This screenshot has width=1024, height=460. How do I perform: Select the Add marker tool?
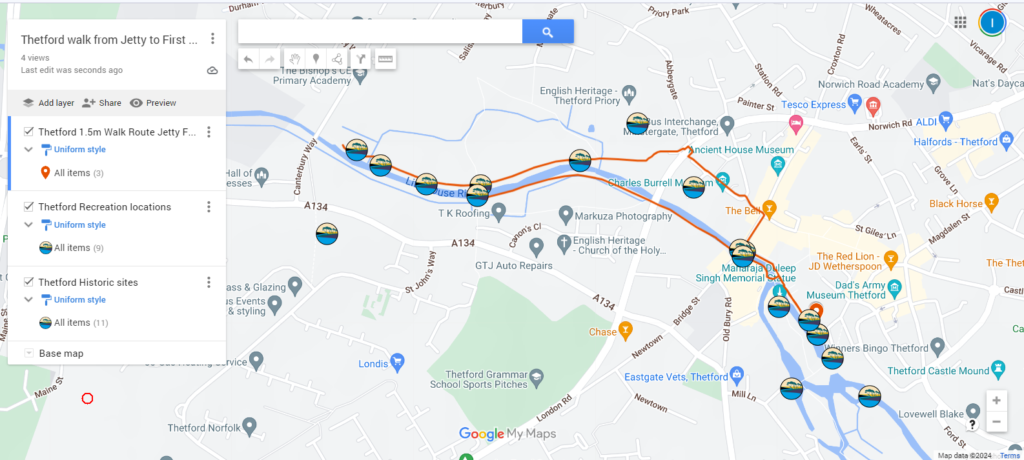[316, 59]
